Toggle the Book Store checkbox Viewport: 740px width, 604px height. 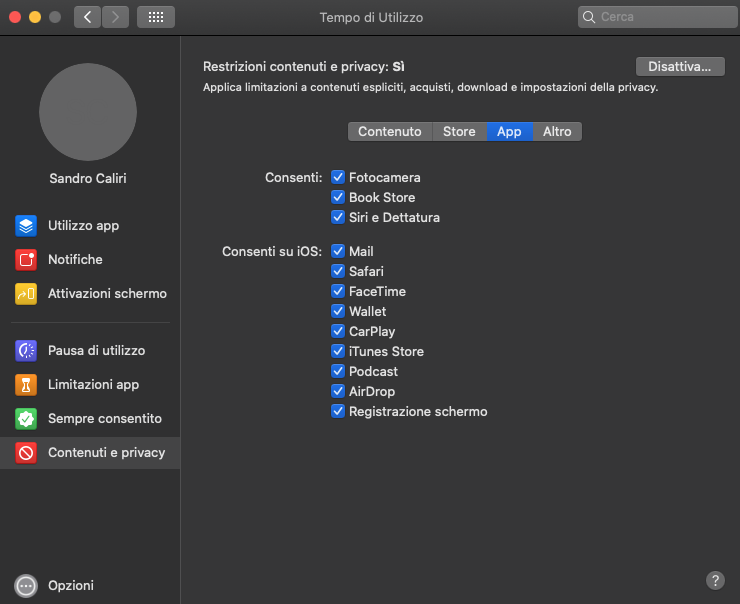[x=338, y=197]
